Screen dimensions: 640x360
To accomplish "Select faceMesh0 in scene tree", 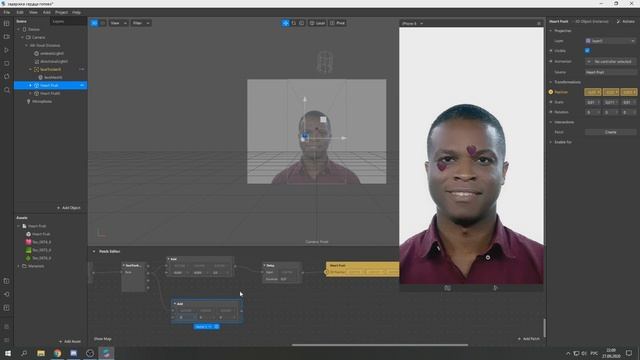I will (53, 77).
